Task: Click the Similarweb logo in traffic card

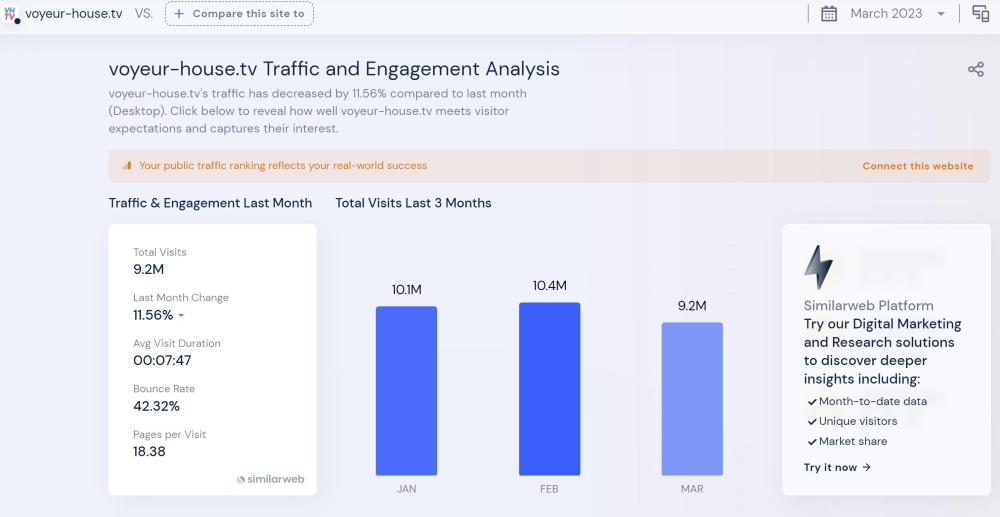Action: pyautogui.click(x=271, y=480)
